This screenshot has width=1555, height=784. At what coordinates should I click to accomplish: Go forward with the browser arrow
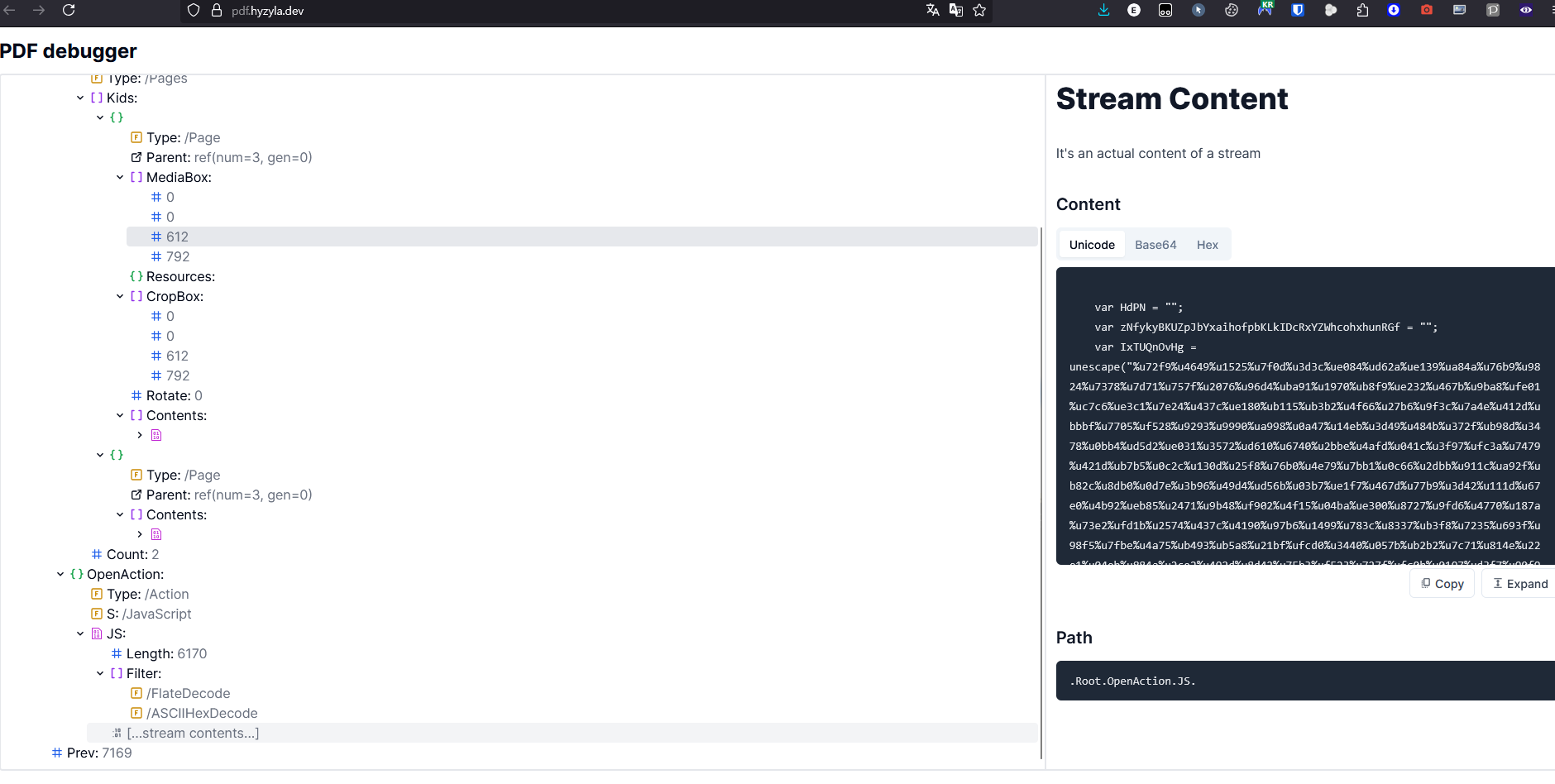[39, 10]
